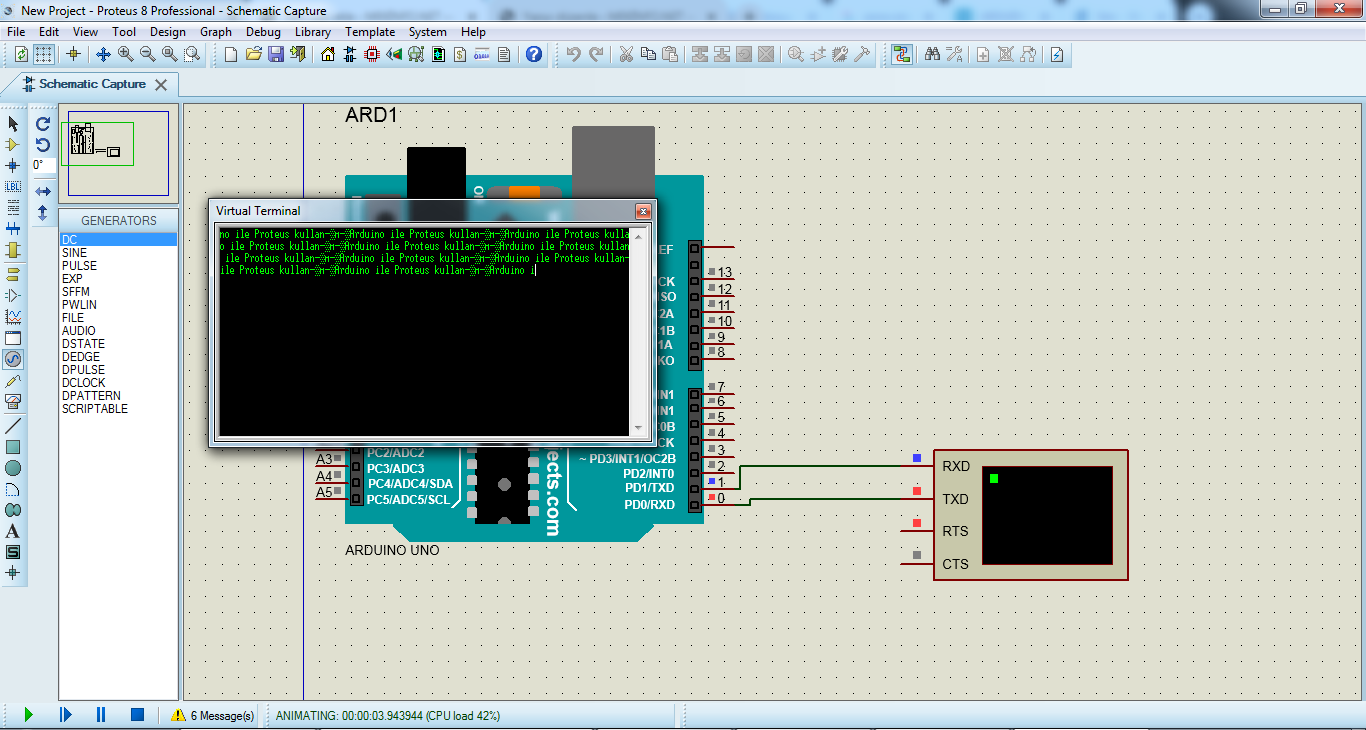1366x730 pixels.
Task: Open the Home Page icon
Action: click(328, 54)
